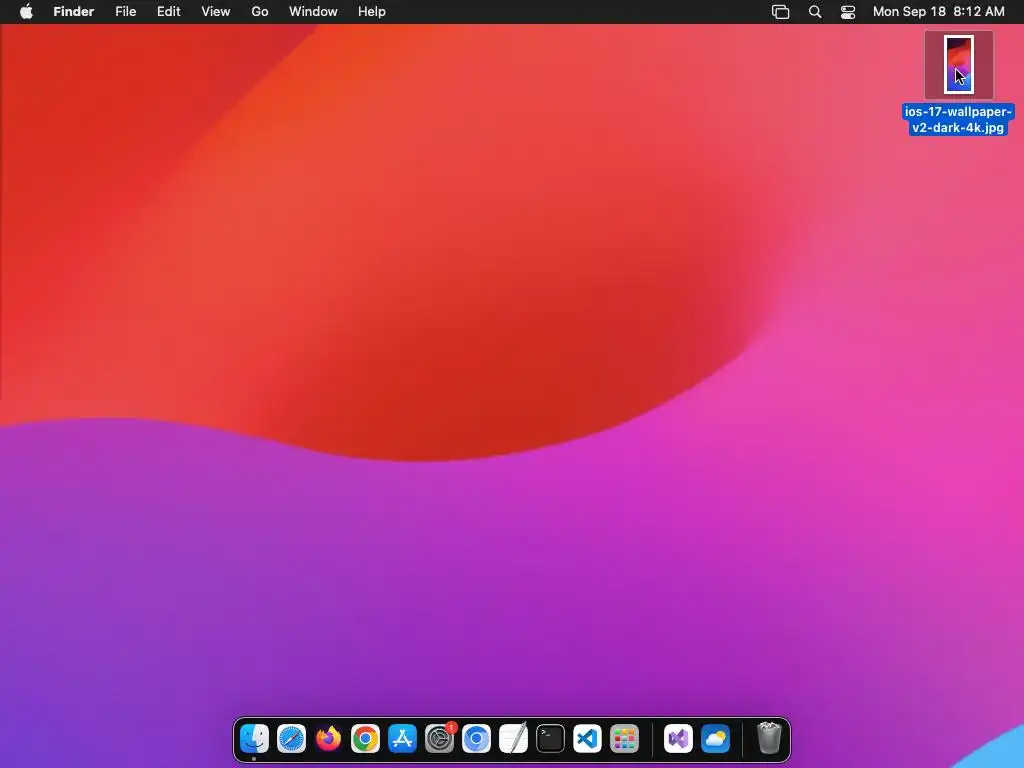1024x768 pixels.
Task: Open the File menu
Action: (125, 12)
